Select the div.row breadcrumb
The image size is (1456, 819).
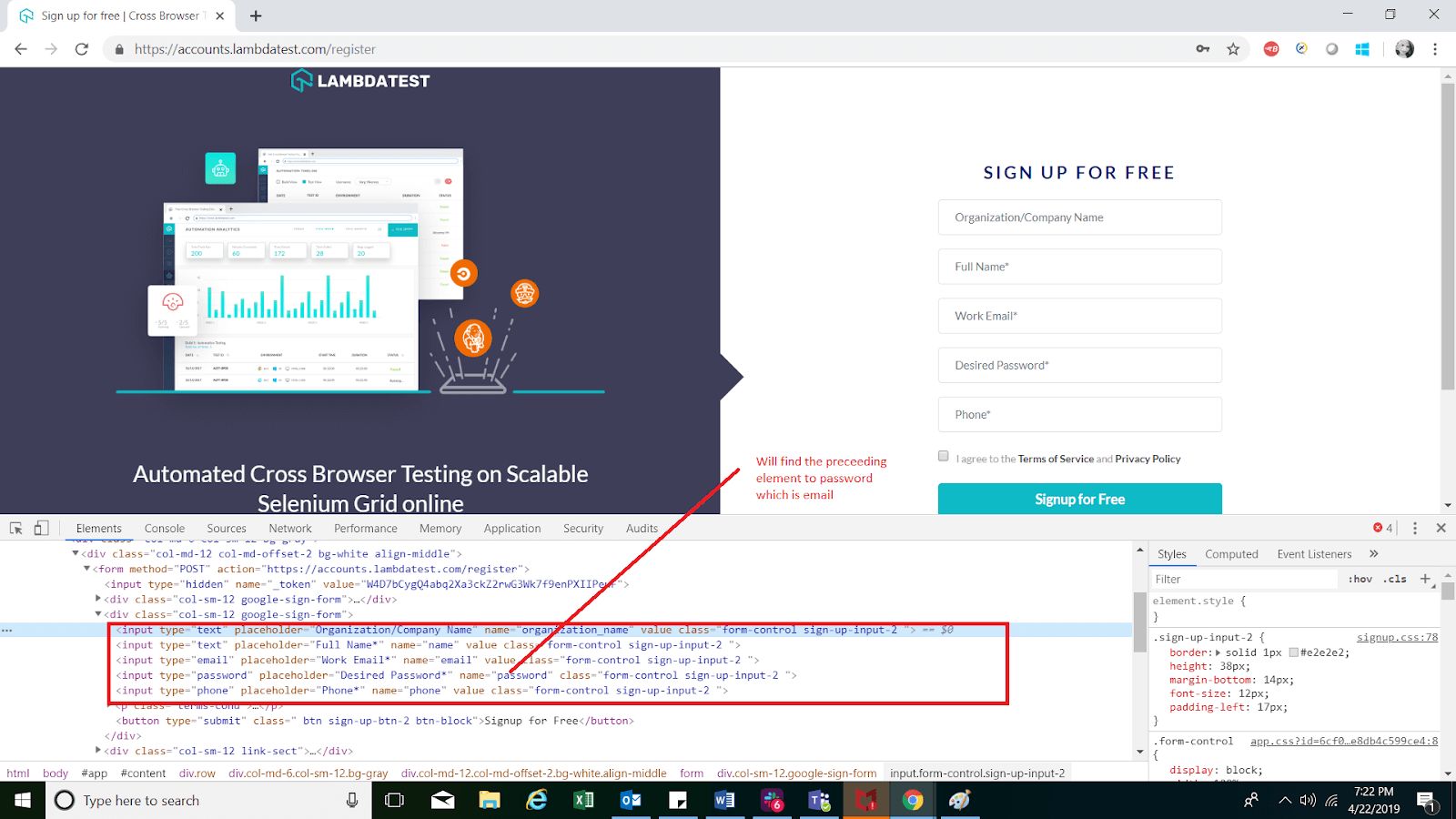(197, 773)
